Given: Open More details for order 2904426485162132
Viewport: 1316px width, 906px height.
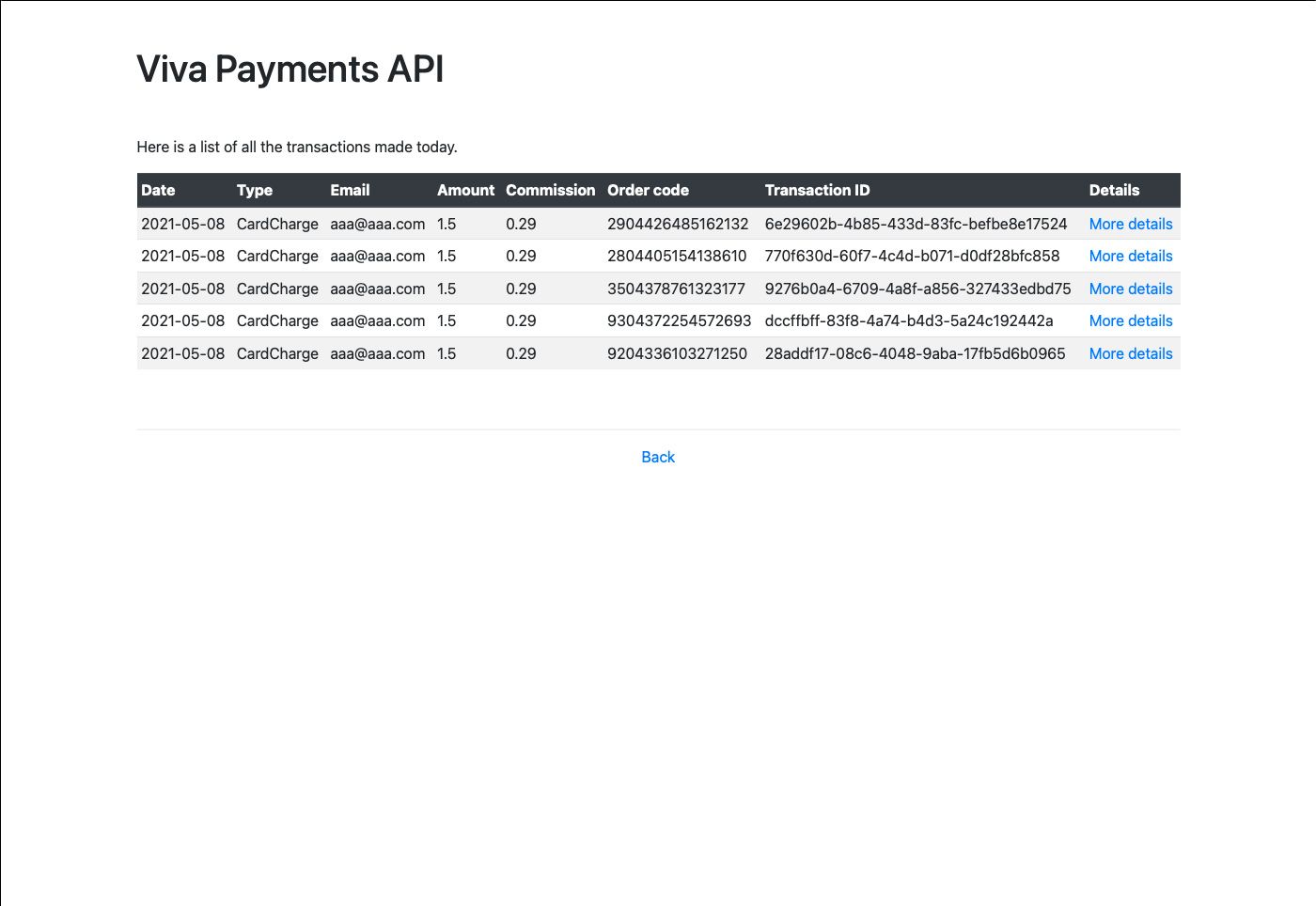Looking at the screenshot, I should pos(1131,224).
